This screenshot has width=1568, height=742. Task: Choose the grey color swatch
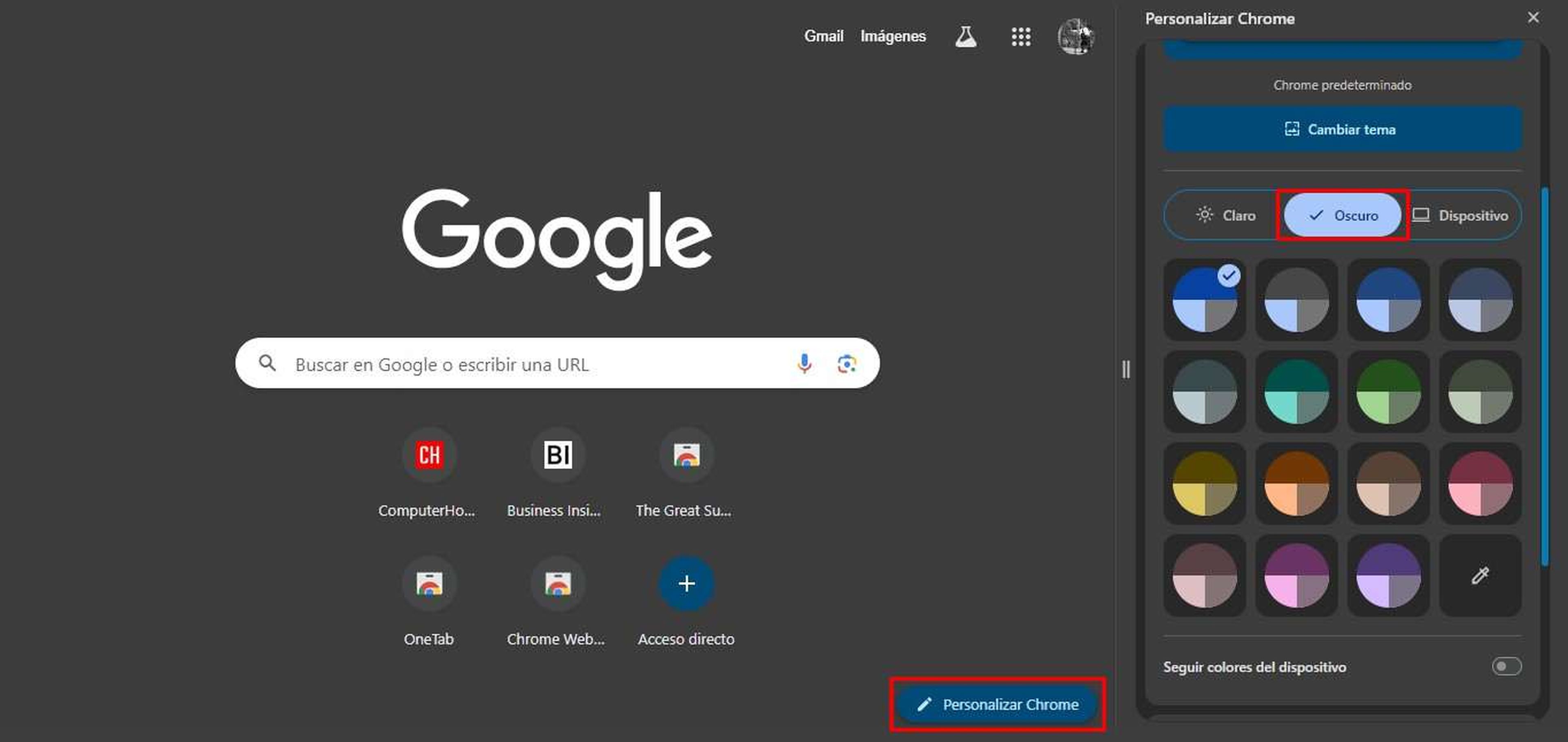pos(1296,299)
